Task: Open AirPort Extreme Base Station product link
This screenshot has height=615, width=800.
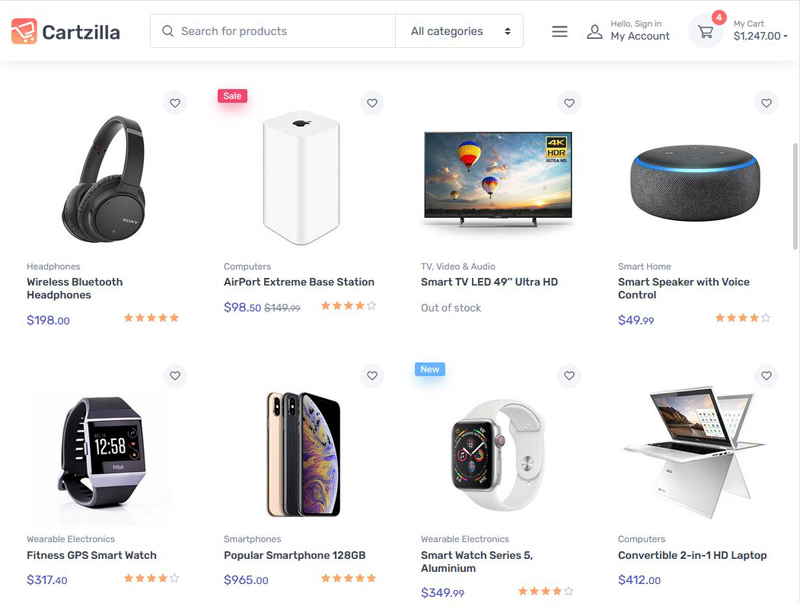Action: (x=299, y=282)
